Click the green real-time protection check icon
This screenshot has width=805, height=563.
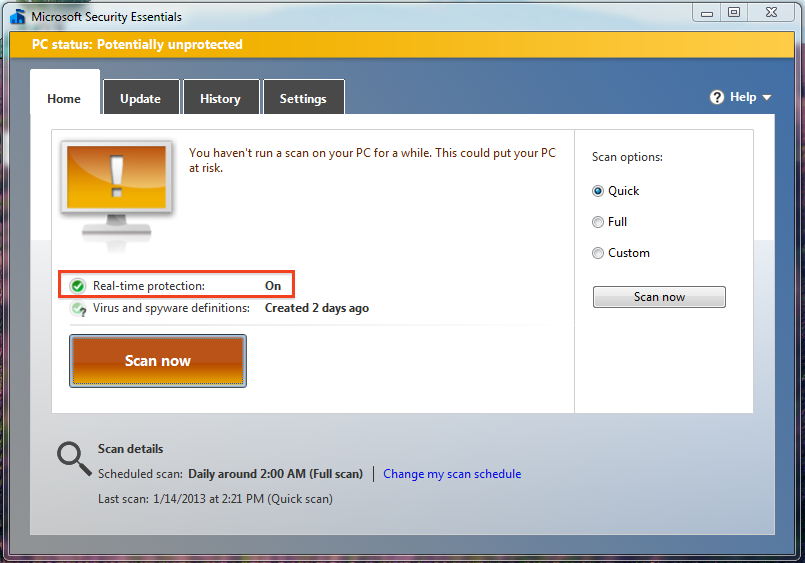click(78, 286)
